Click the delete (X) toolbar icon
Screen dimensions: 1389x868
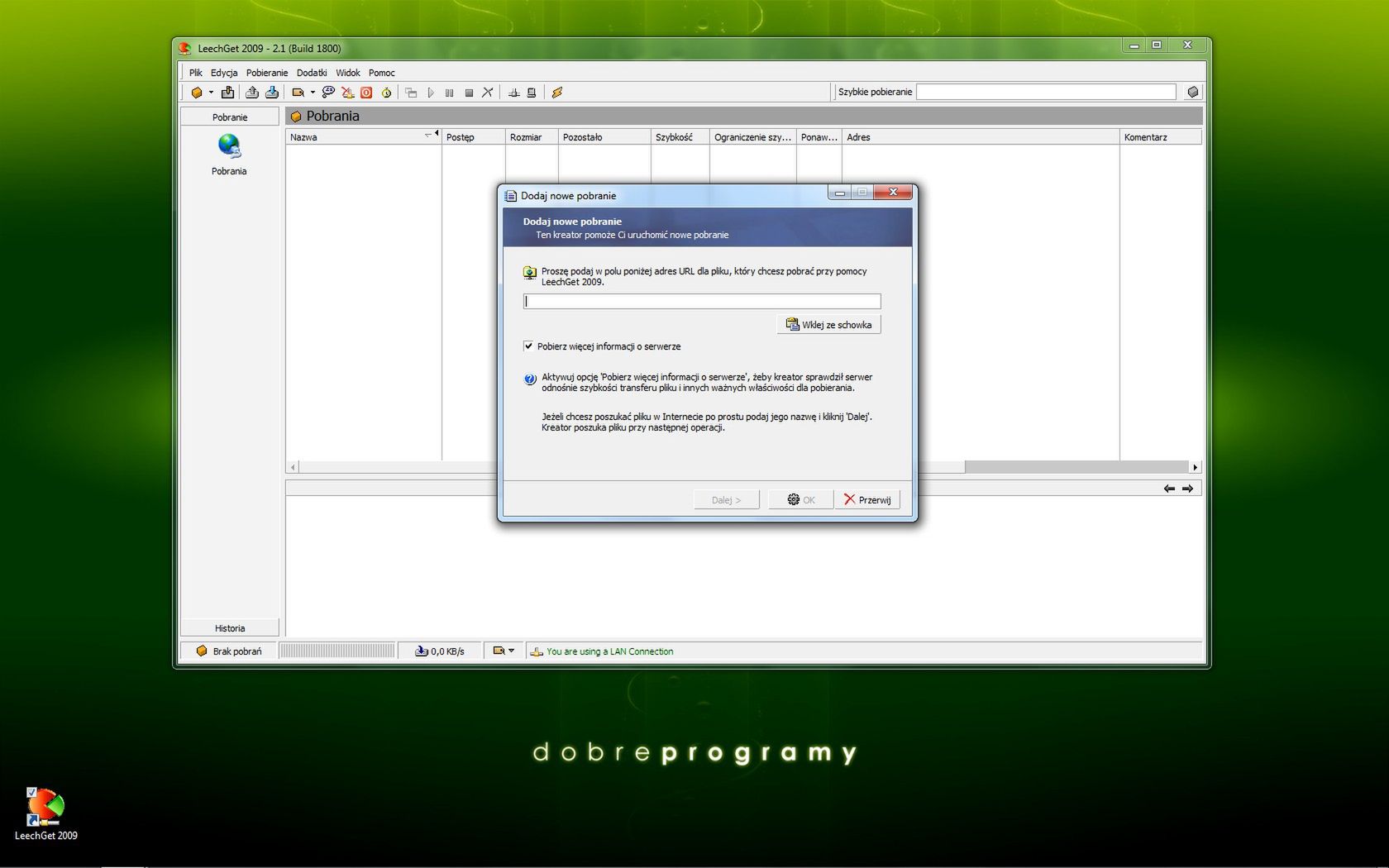(x=488, y=93)
